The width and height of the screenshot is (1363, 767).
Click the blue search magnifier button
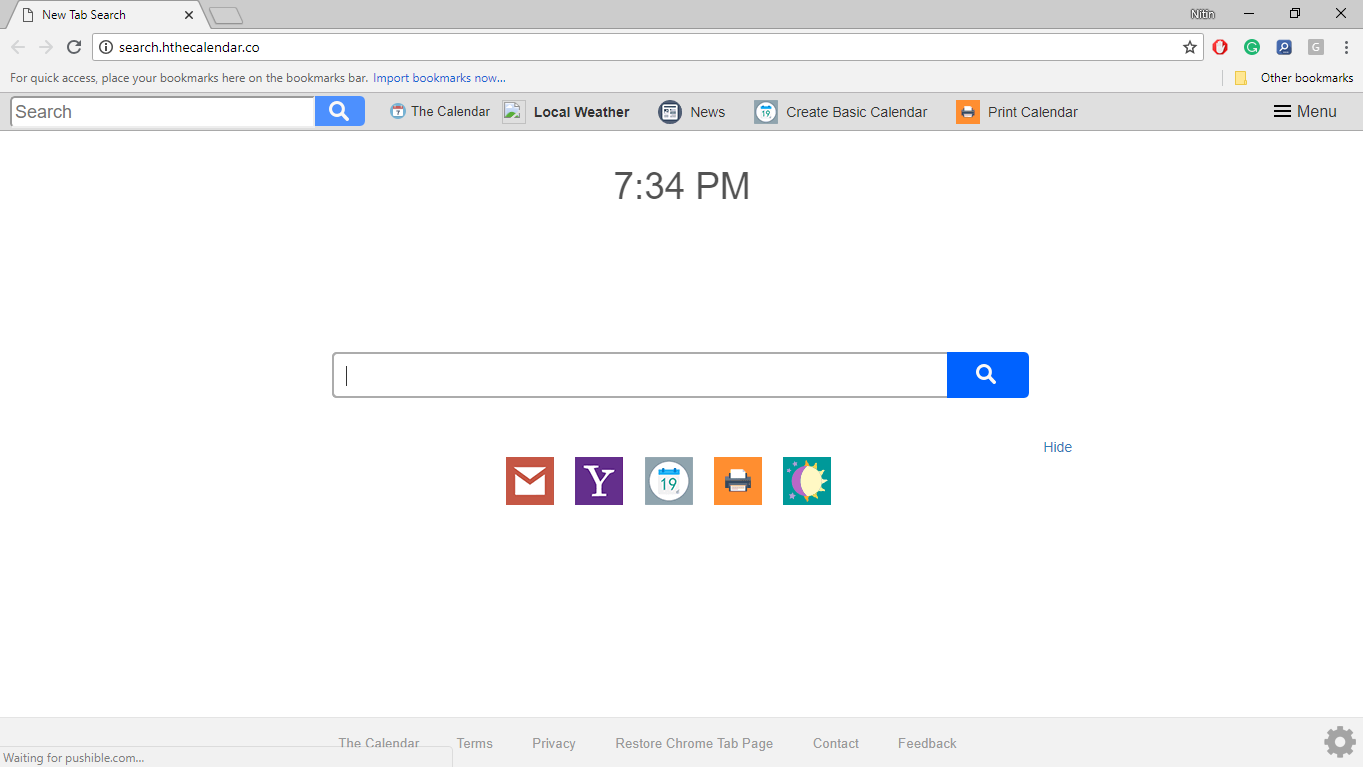(987, 374)
